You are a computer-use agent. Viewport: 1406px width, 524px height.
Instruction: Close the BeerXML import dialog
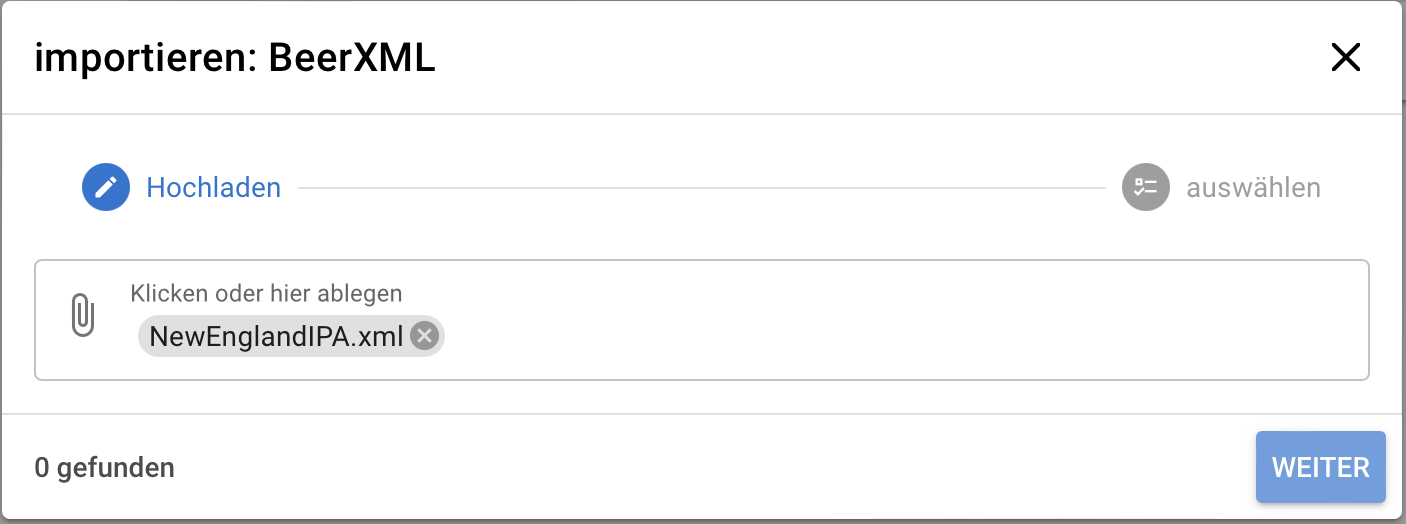tap(1346, 58)
